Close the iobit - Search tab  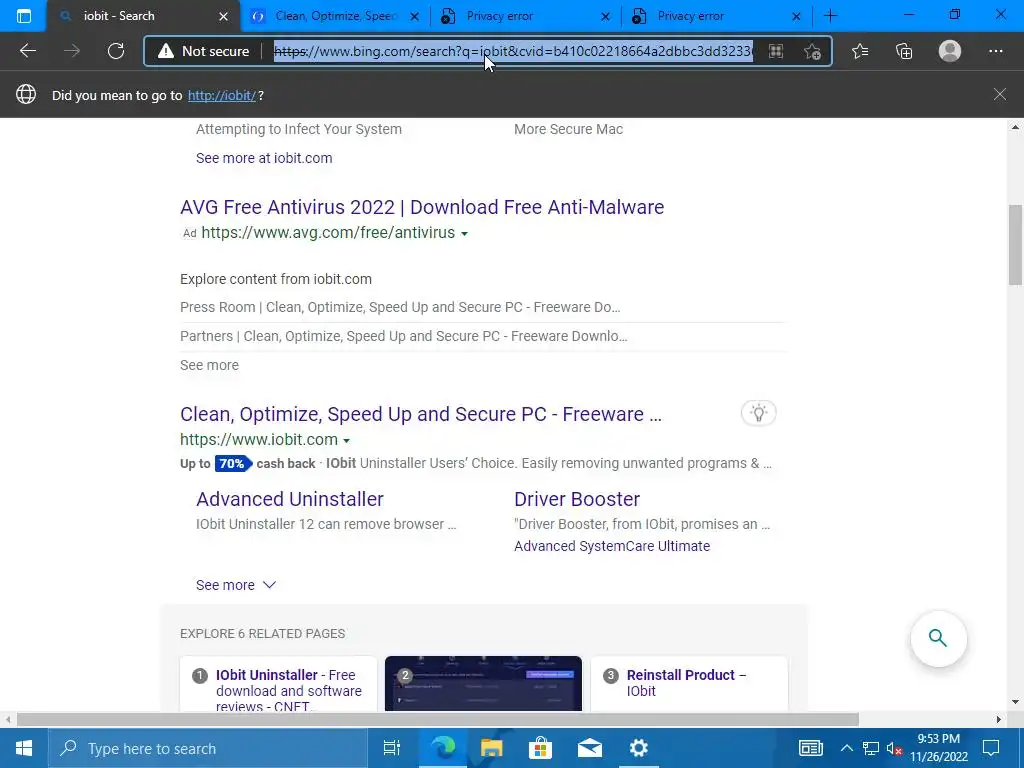click(223, 16)
